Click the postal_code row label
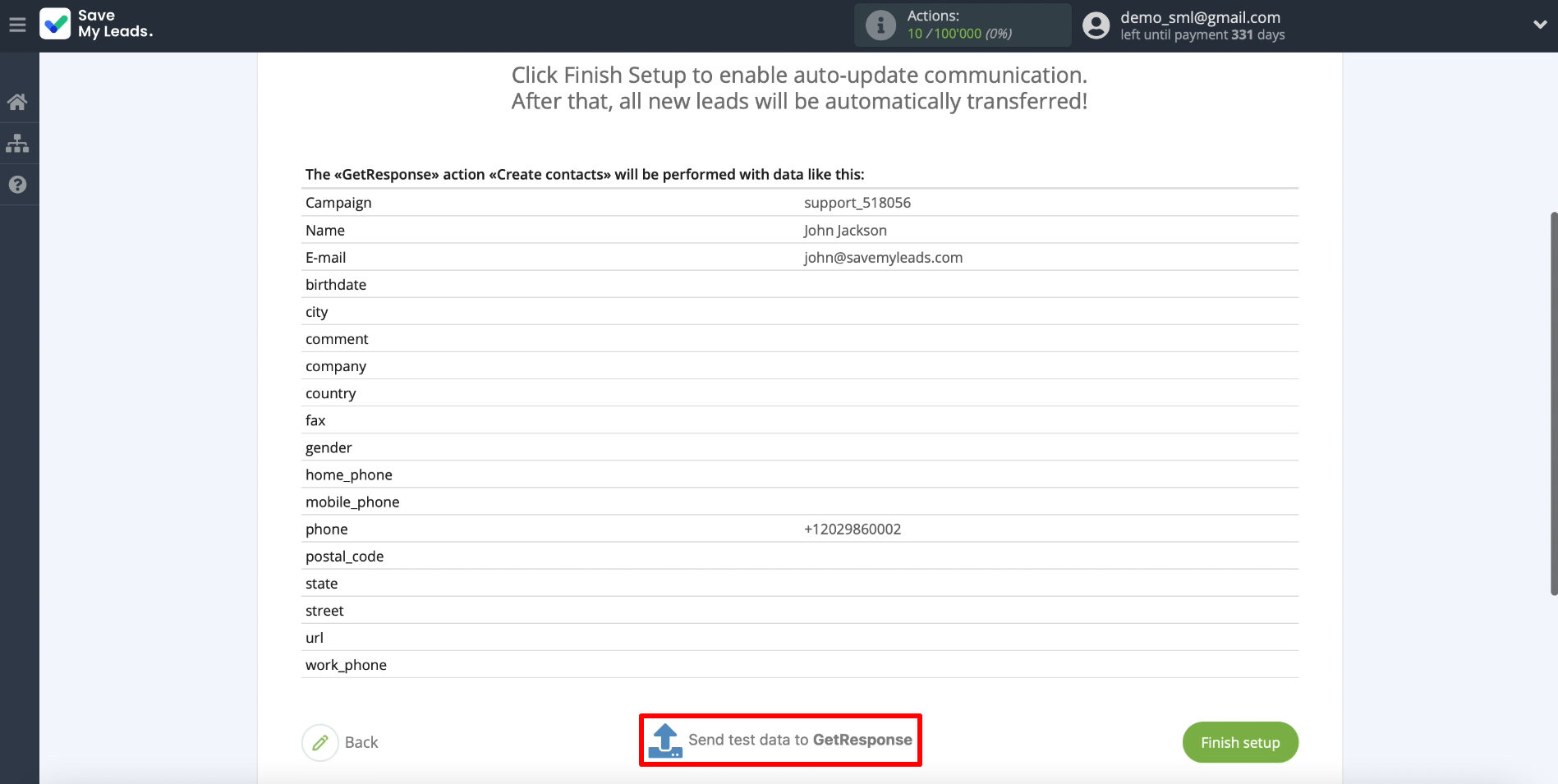This screenshot has height=784, width=1558. click(344, 557)
